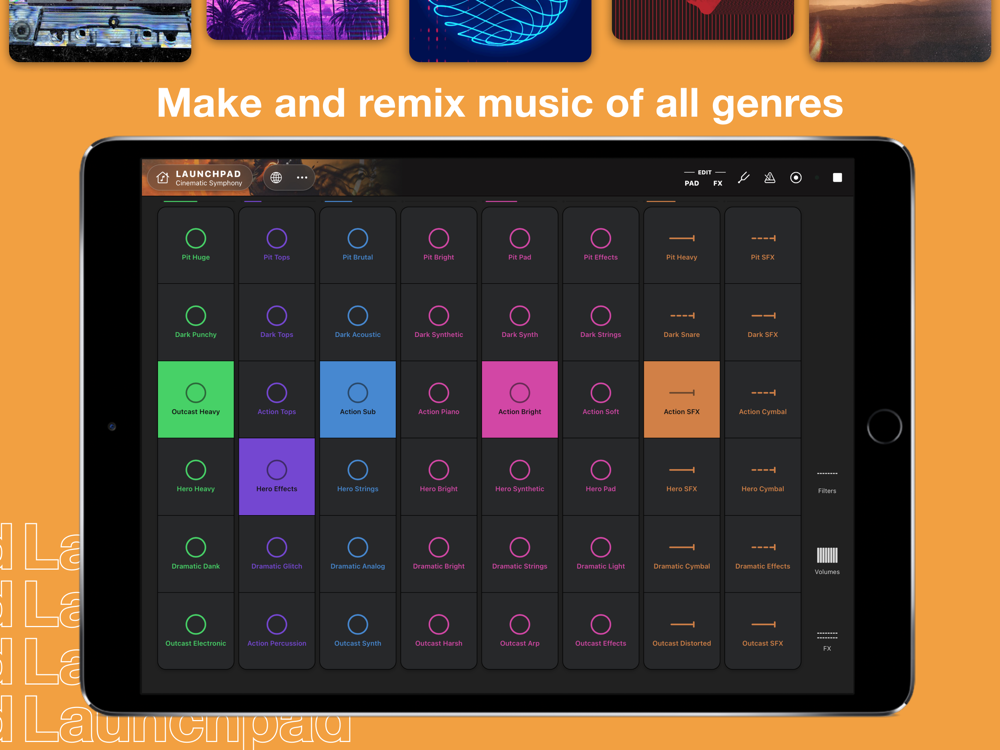Open the globe icon in the header
This screenshot has height=750, width=1000.
[x=276, y=178]
